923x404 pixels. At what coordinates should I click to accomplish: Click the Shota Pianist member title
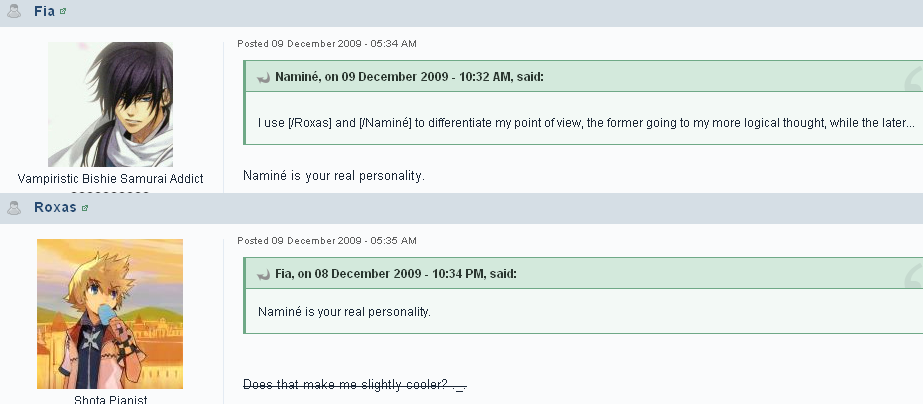tap(110, 400)
